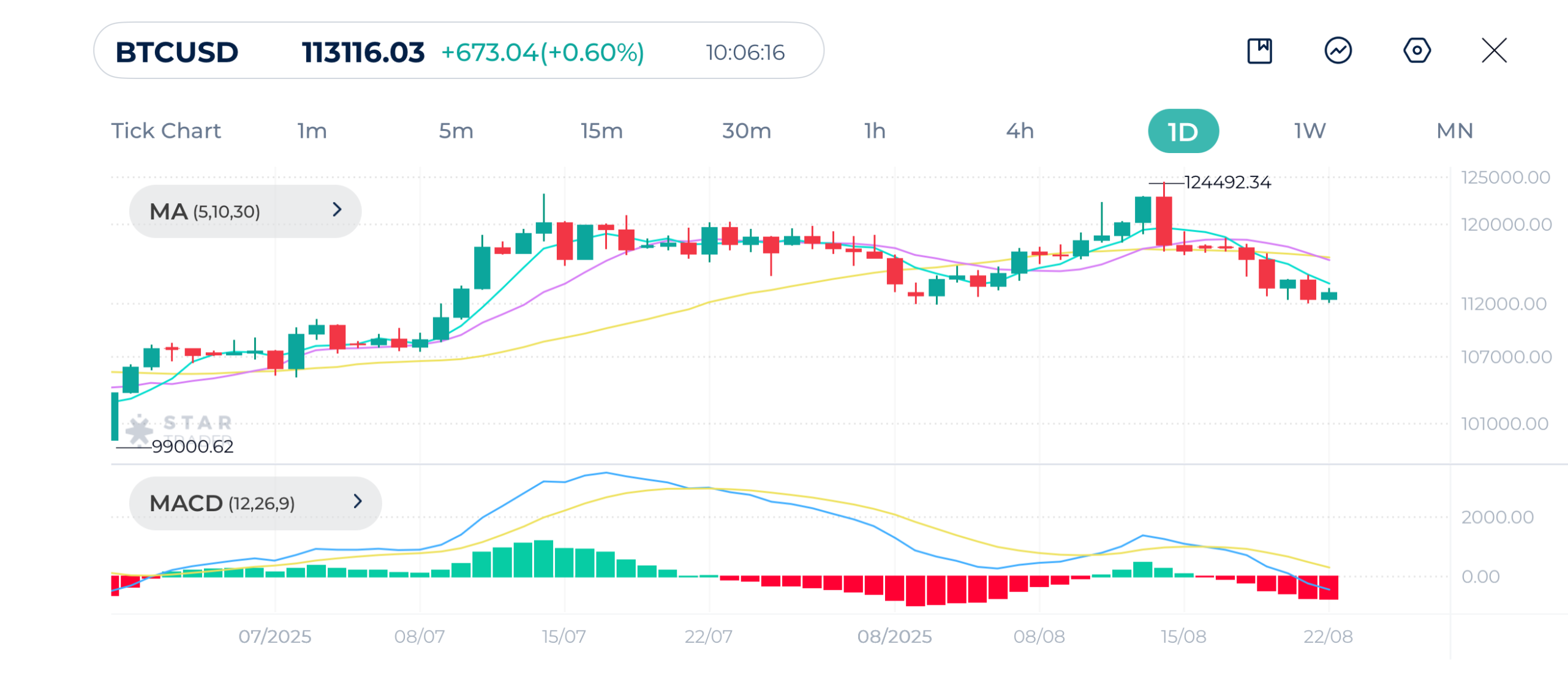Screen dimensions: 1568x690
Task: Switch to 30m timeframe
Action: (x=746, y=131)
